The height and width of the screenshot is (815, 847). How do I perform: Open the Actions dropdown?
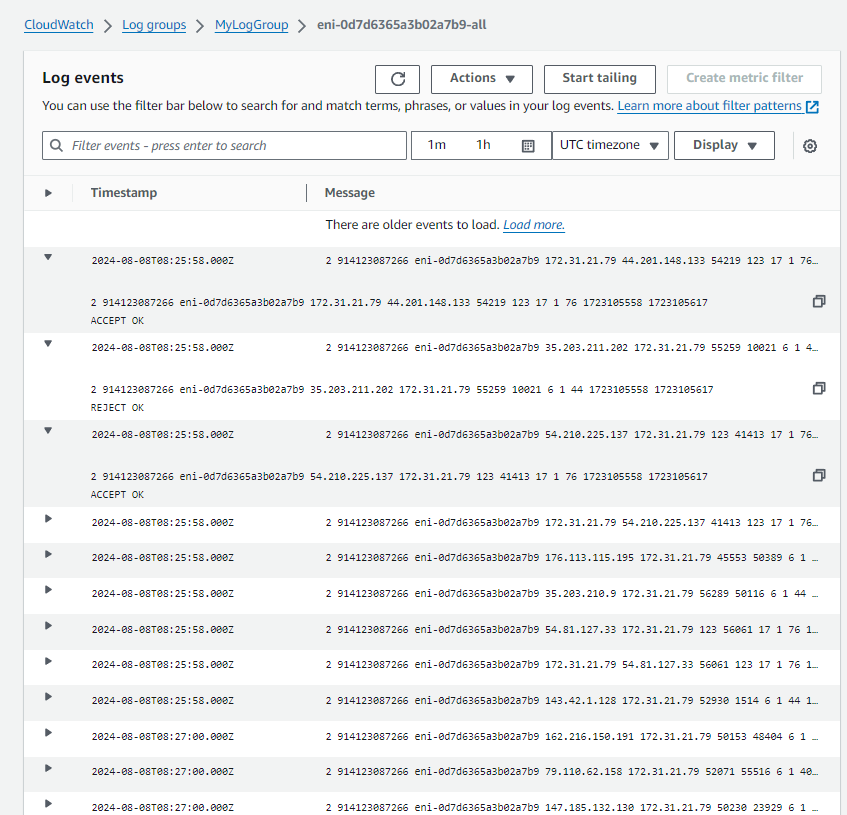point(481,79)
